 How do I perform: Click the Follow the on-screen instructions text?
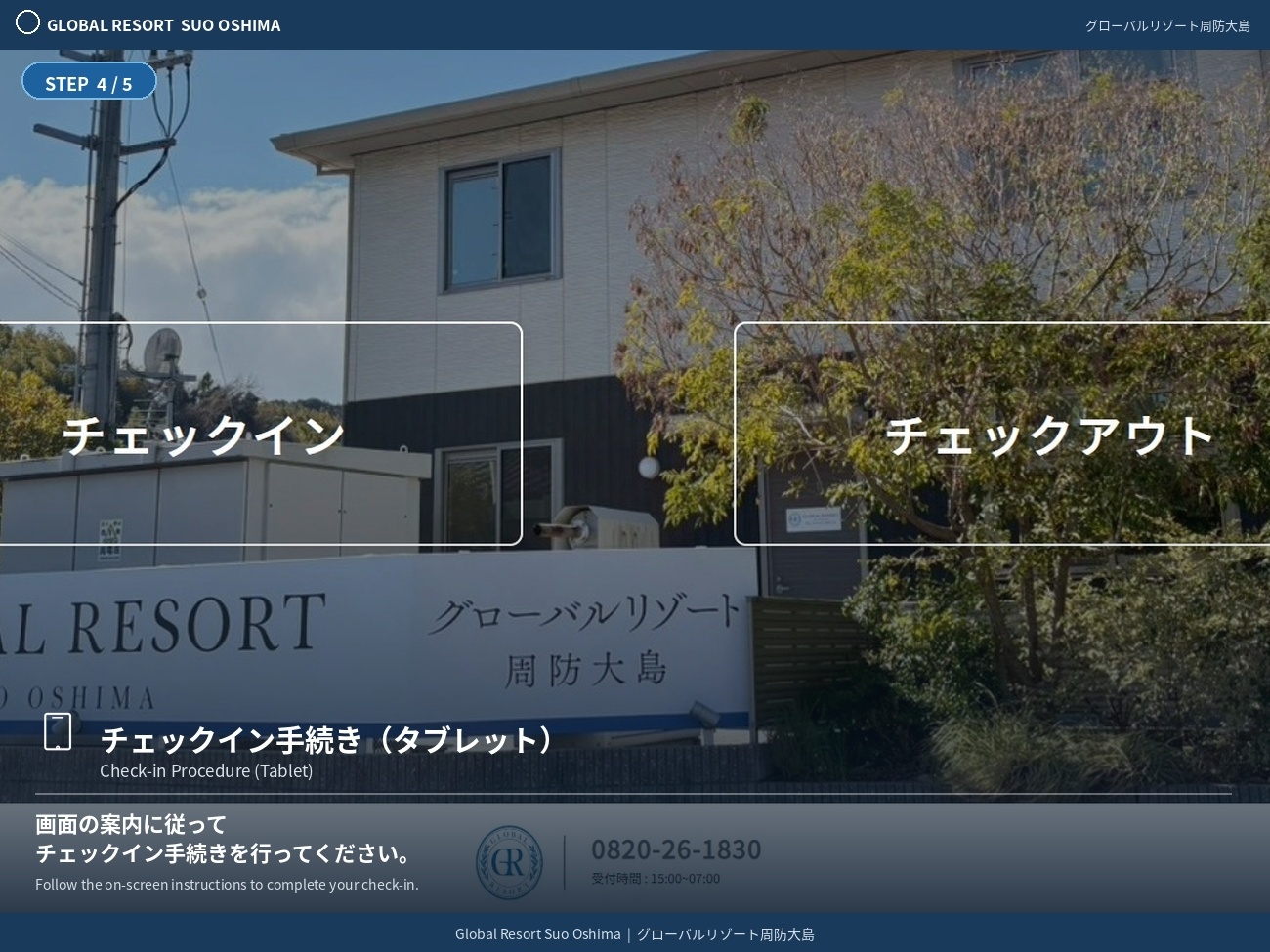[227, 885]
